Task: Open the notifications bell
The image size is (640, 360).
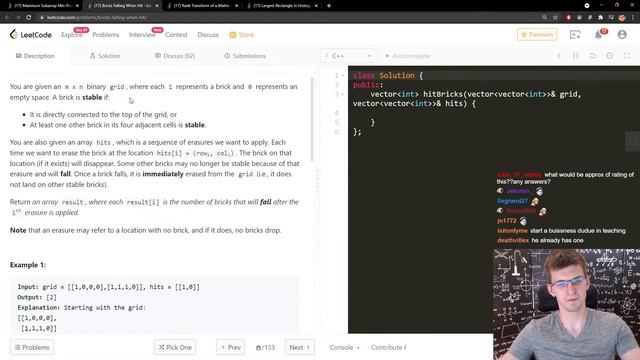Action: pyautogui.click(x=598, y=35)
